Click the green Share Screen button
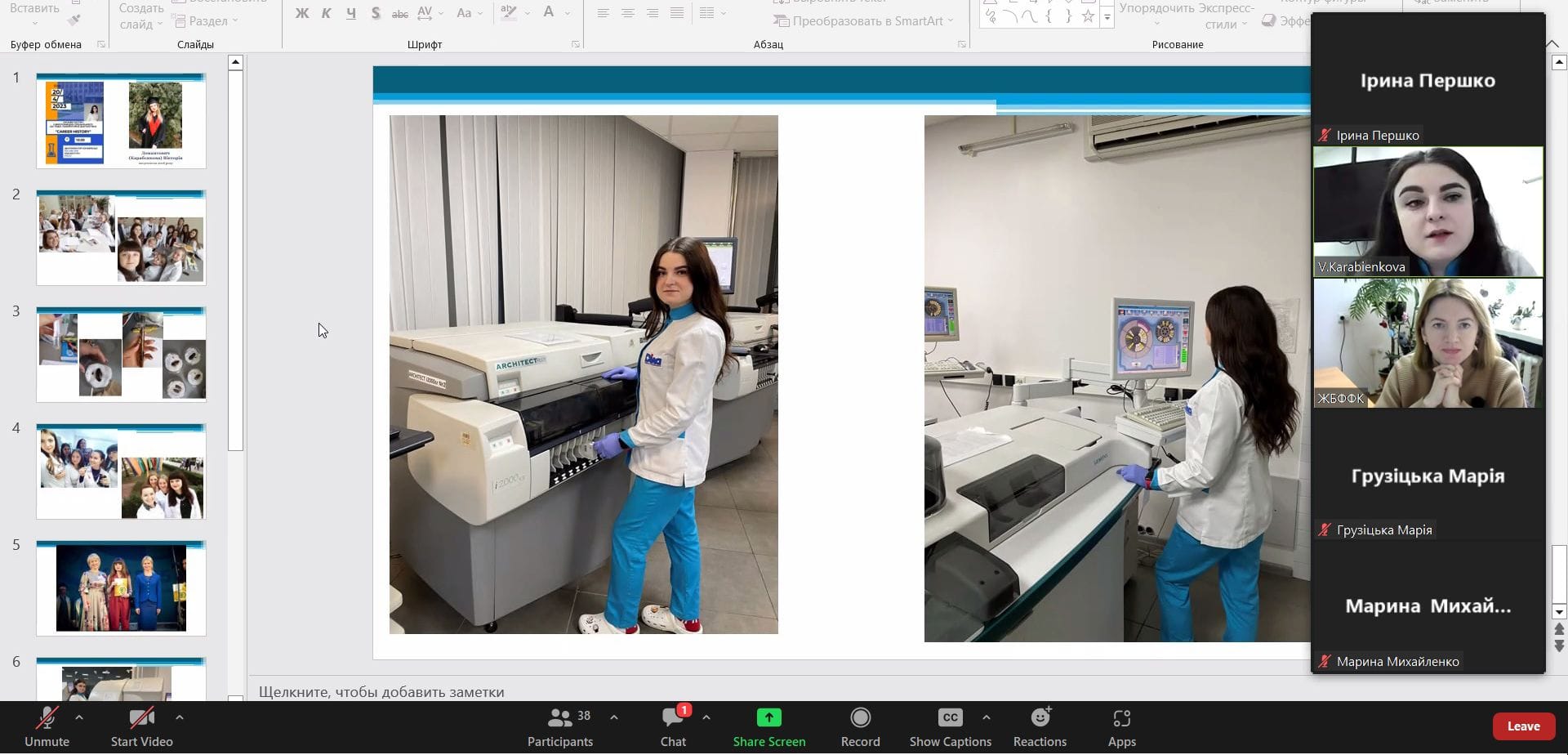1568x755 pixels. coord(769,726)
